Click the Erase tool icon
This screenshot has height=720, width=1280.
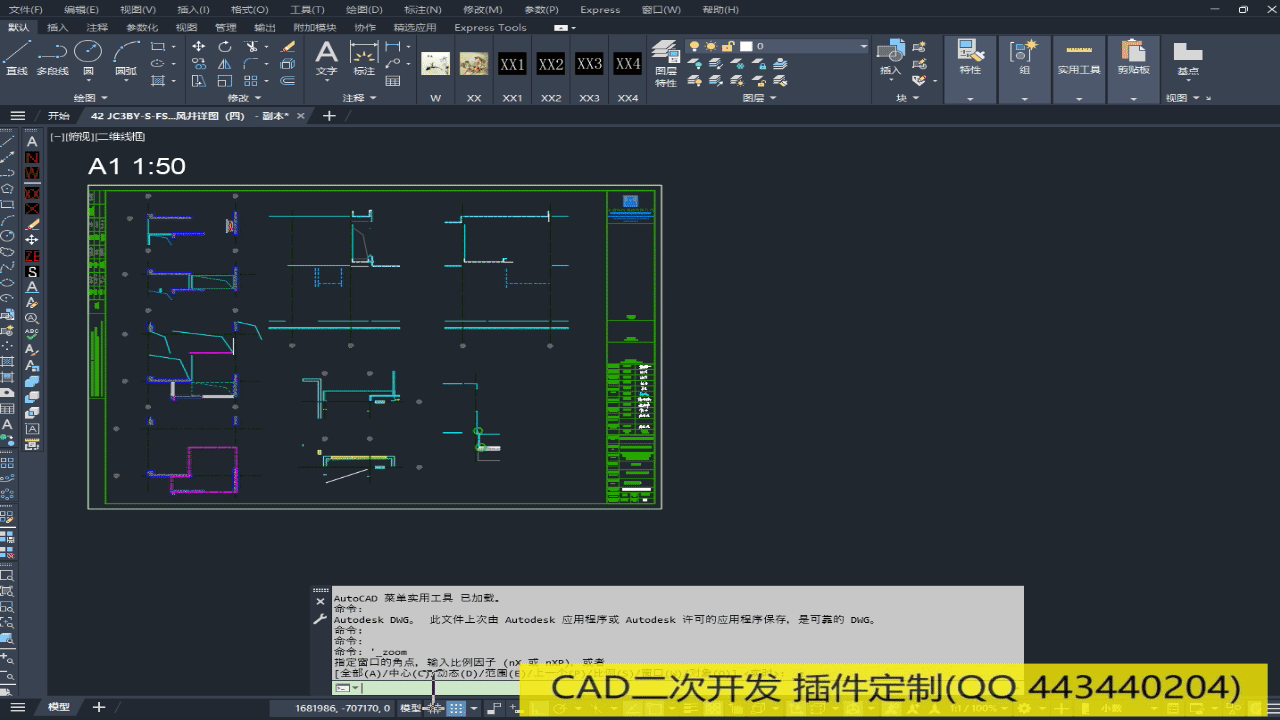click(288, 46)
